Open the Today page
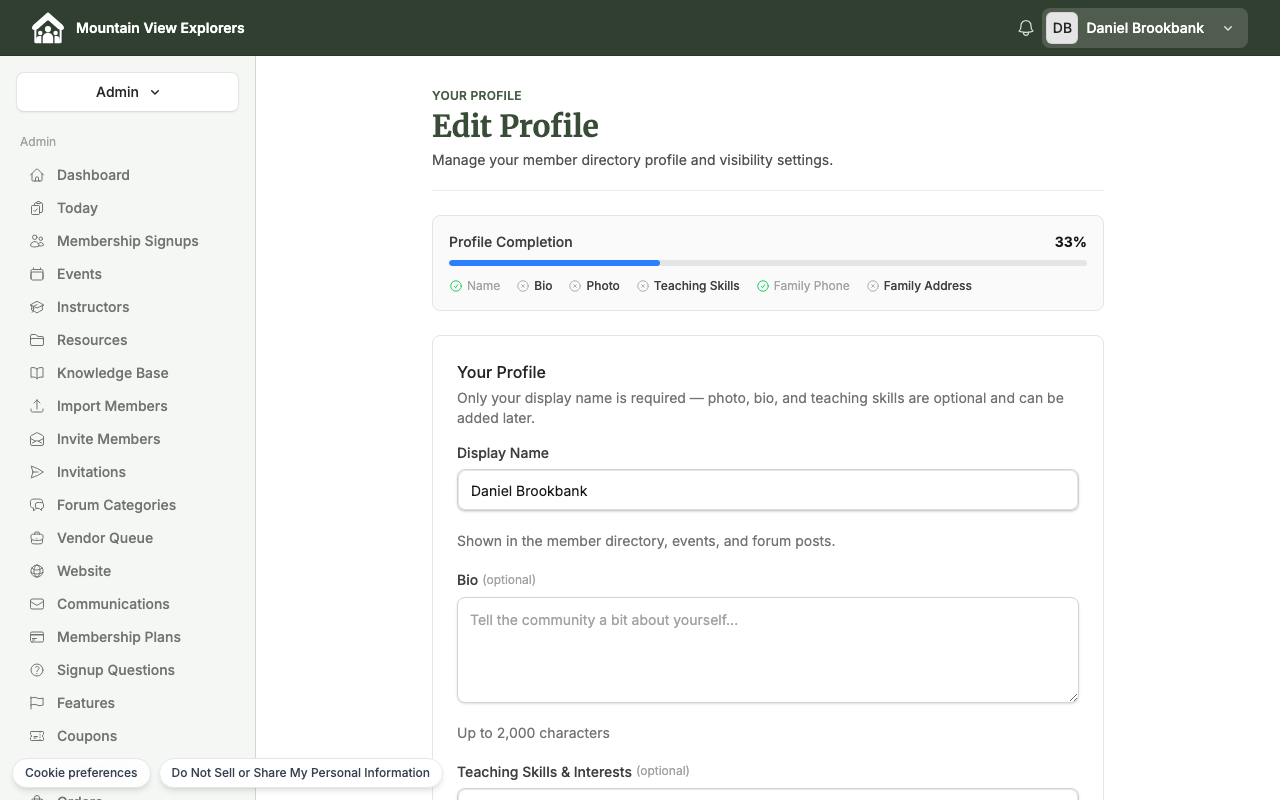Viewport: 1280px width, 800px height. [x=77, y=208]
